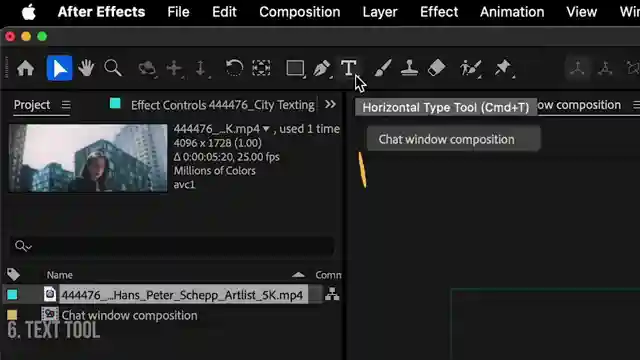
Task: Click the cyan swatch on Effect Controls tab
Action: tap(115, 104)
